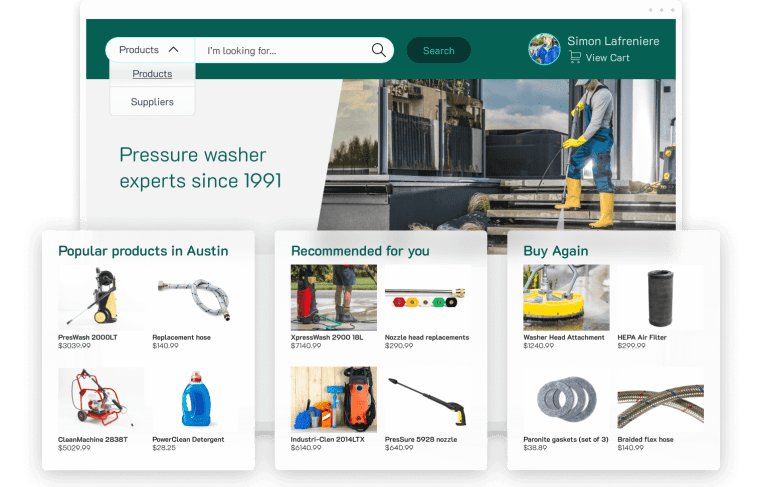762x487 pixels.
Task: Expand the Products category dropdown
Action: (149, 50)
